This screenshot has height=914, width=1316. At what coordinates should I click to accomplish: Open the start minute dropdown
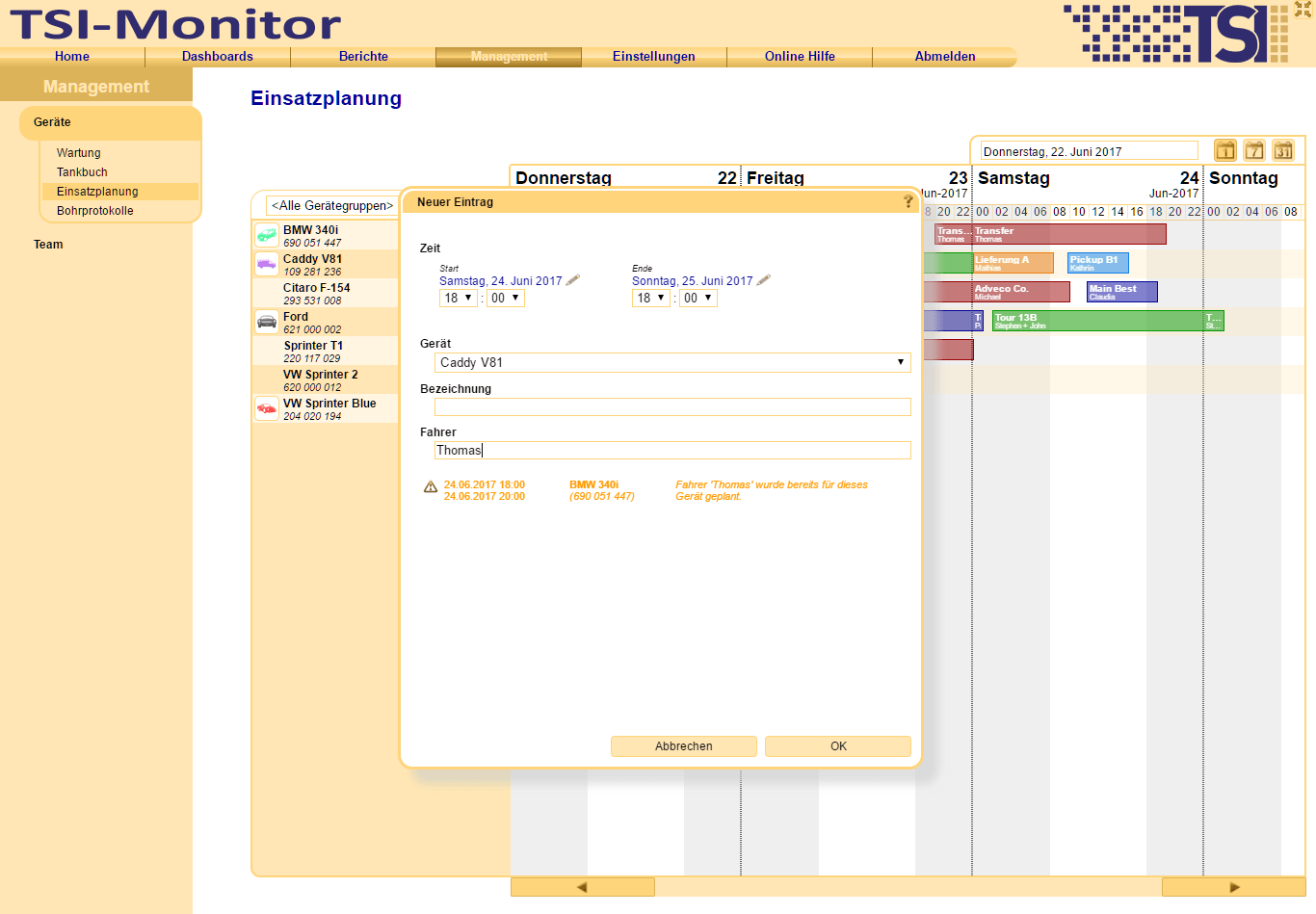click(x=505, y=298)
